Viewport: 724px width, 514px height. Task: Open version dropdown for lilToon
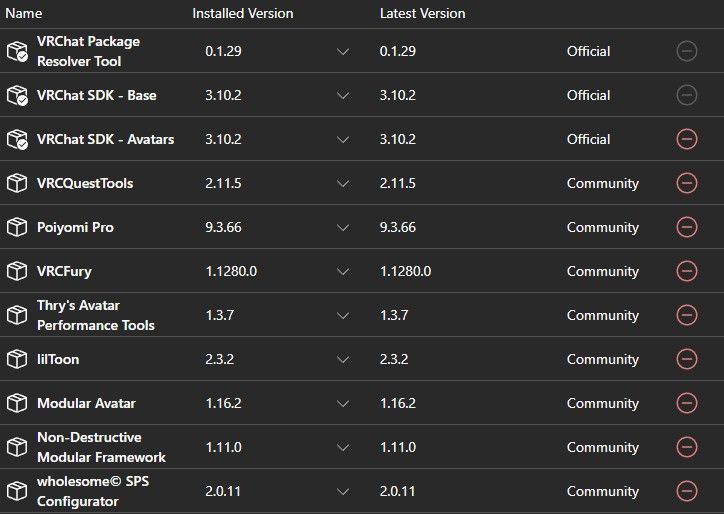(x=343, y=359)
